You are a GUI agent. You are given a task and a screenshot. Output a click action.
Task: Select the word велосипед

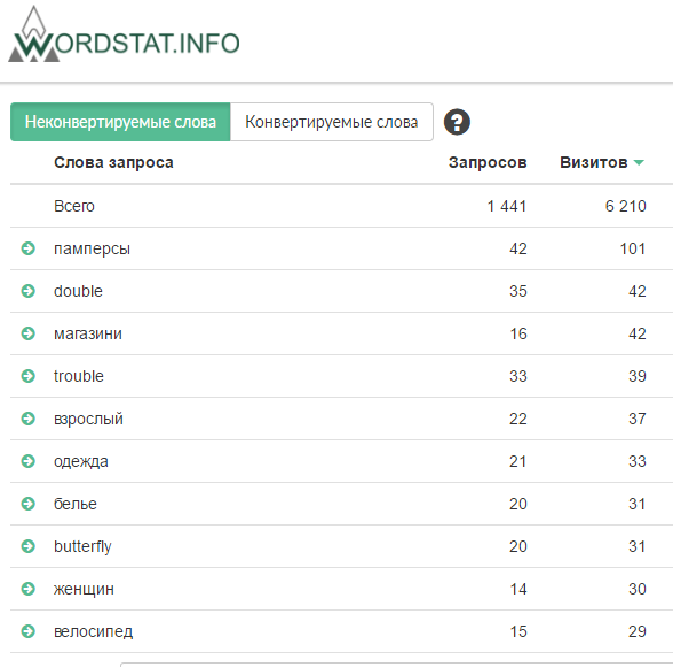click(93, 632)
